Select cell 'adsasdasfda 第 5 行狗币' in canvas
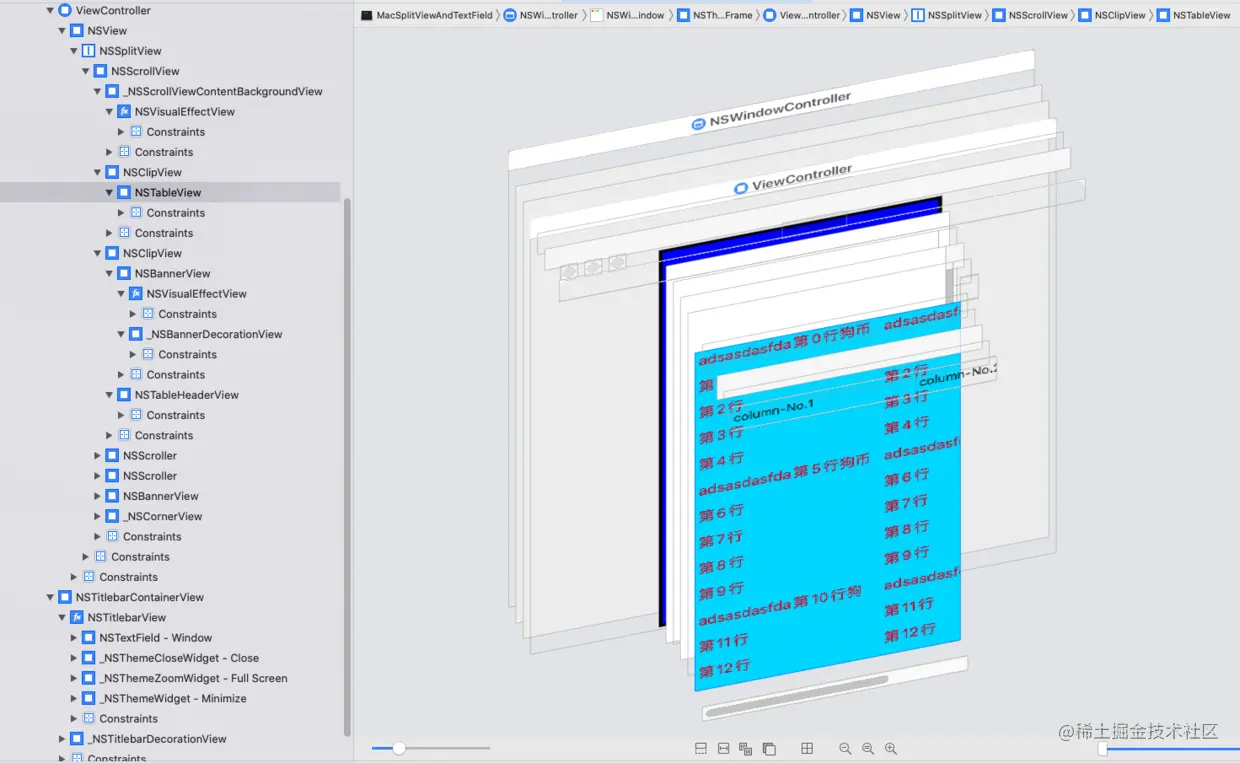 tap(784, 473)
